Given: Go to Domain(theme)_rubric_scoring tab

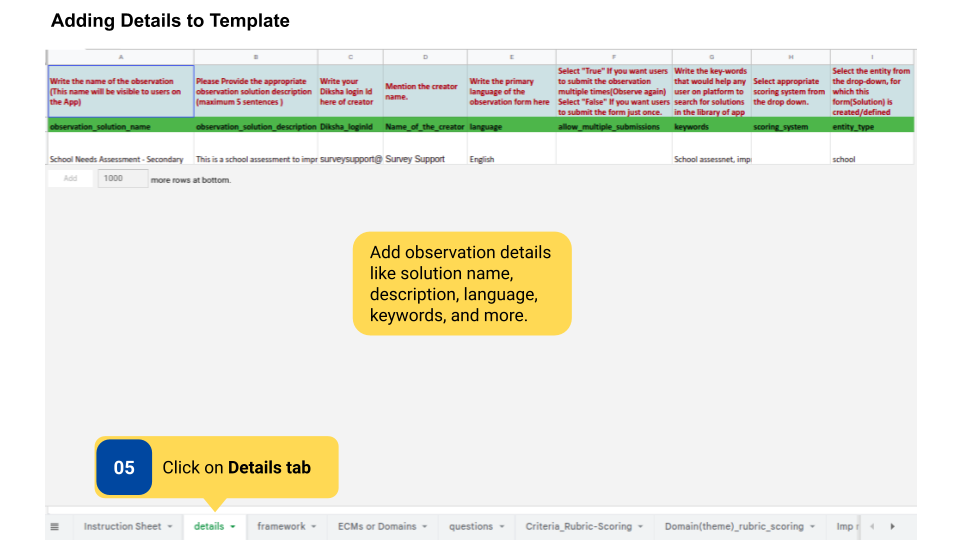Looking at the screenshot, I should tap(733, 526).
